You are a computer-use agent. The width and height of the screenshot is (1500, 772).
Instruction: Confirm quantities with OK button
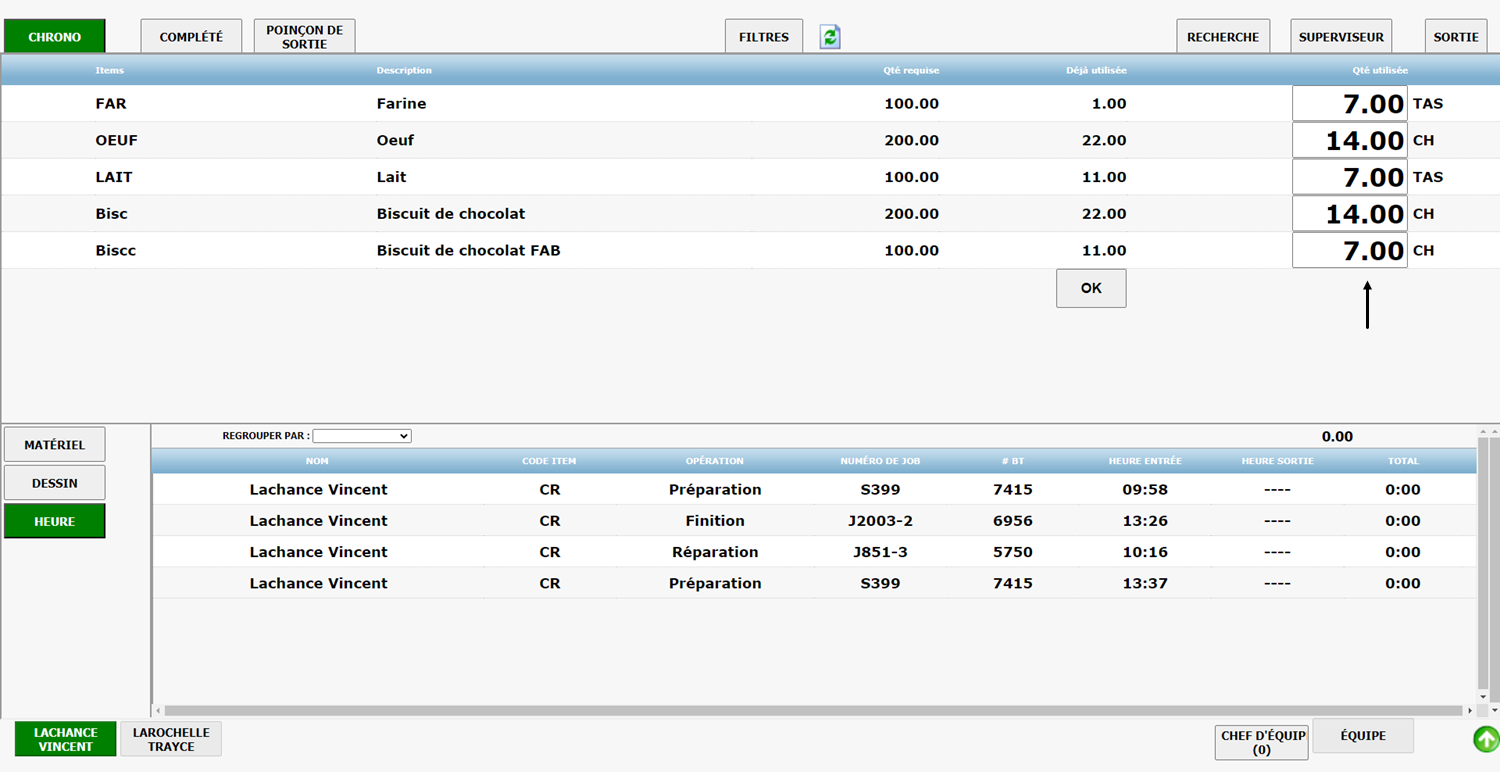click(1091, 288)
